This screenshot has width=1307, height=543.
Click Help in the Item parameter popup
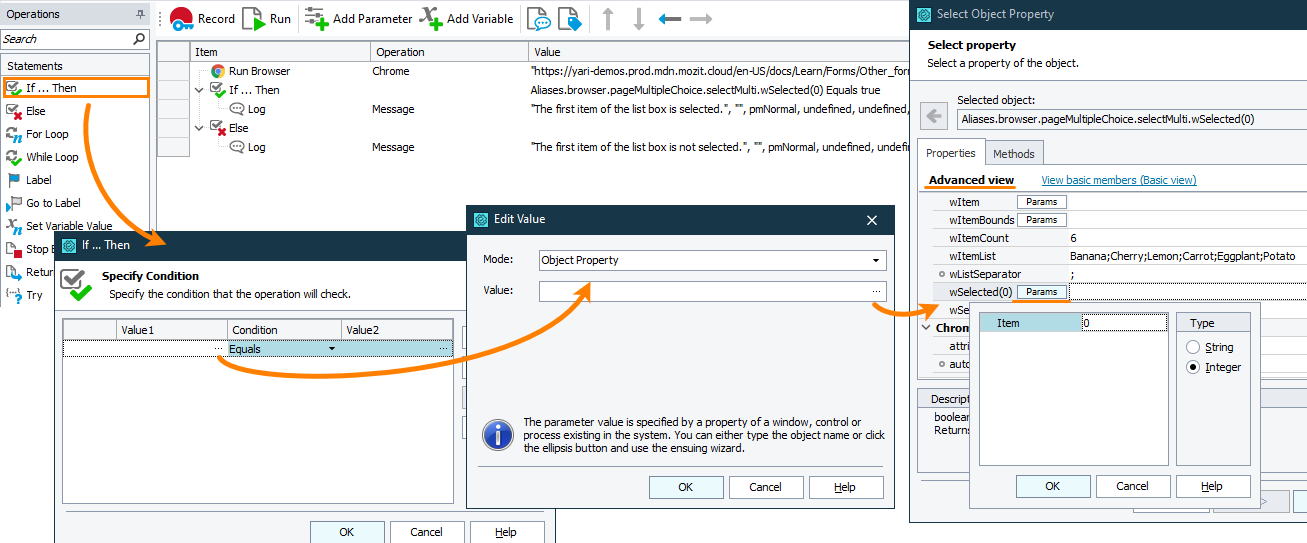coord(1213,486)
